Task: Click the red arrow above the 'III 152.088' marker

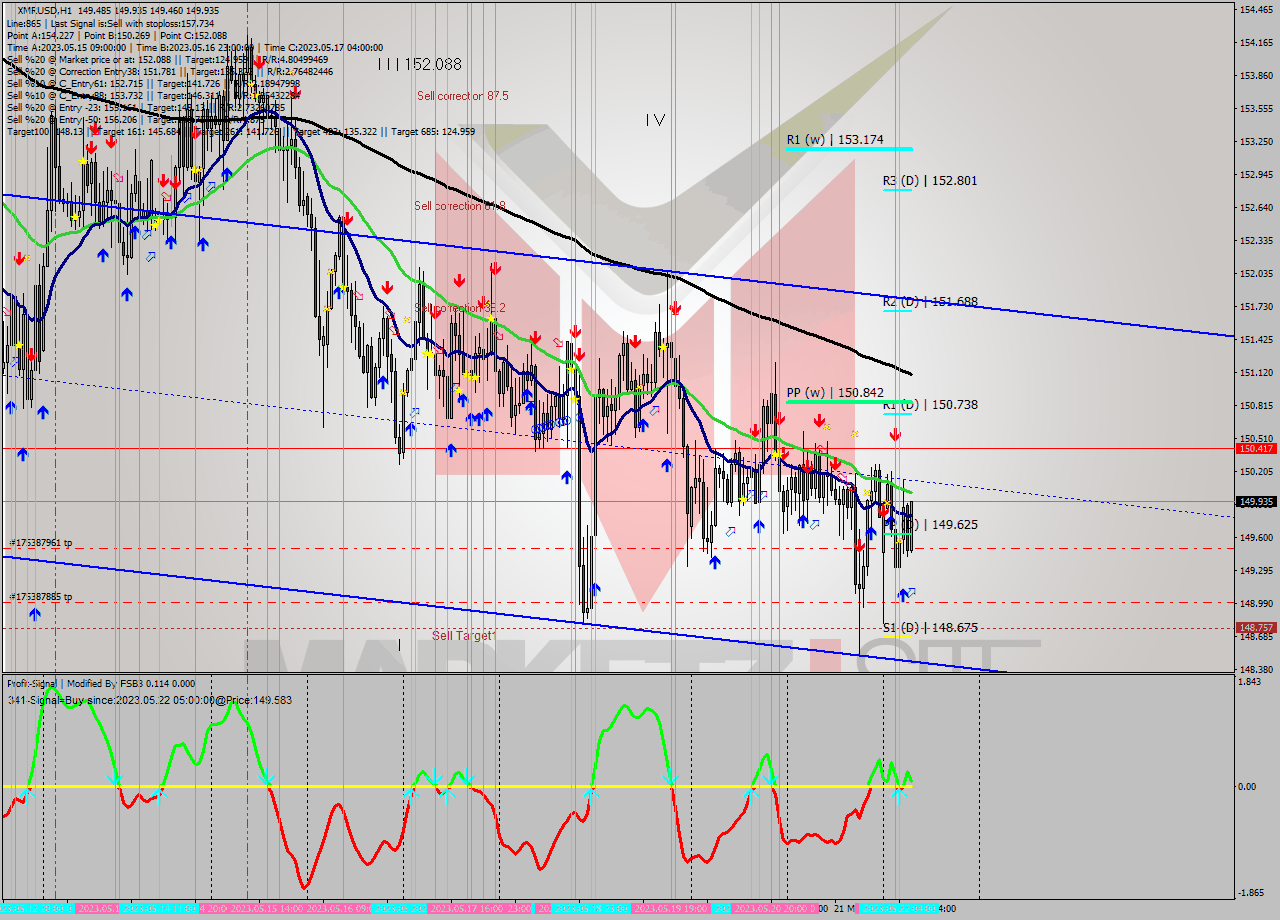Action: click(x=259, y=62)
